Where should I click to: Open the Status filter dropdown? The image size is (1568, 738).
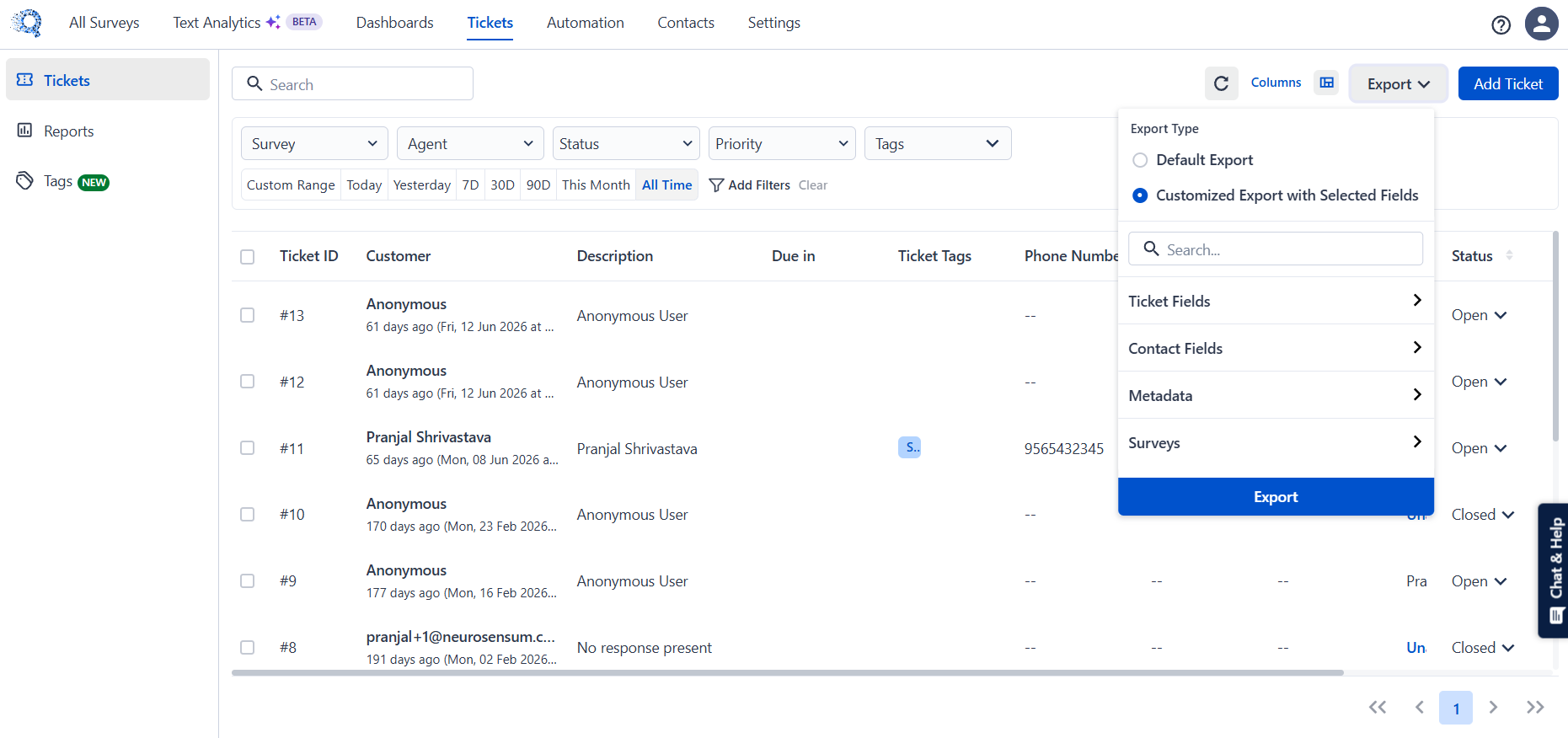626,143
